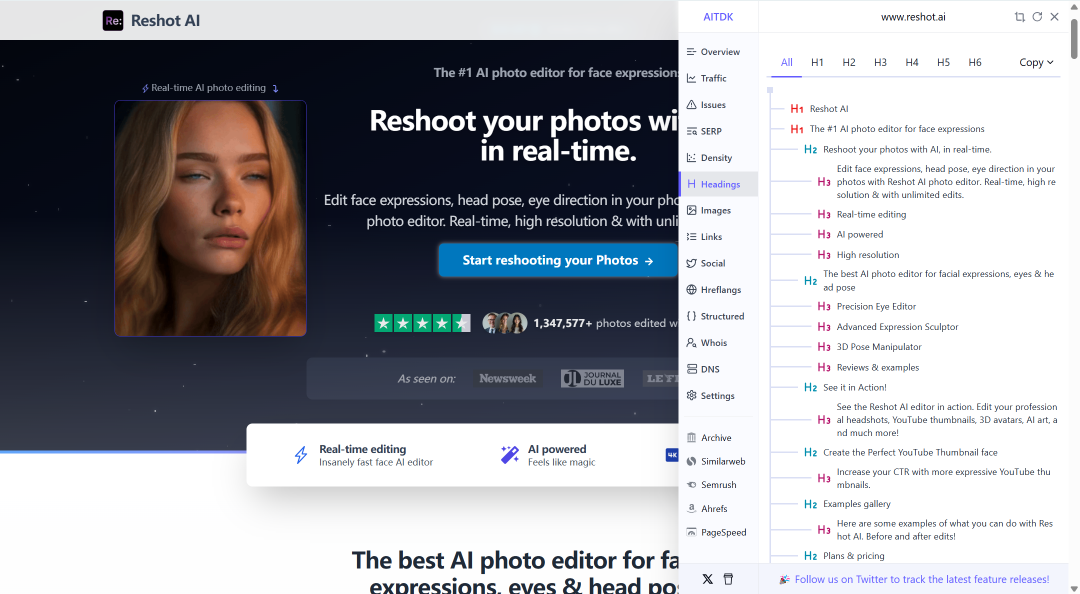Click the Similarweb icon
This screenshot has width=1080, height=594.
(692, 461)
